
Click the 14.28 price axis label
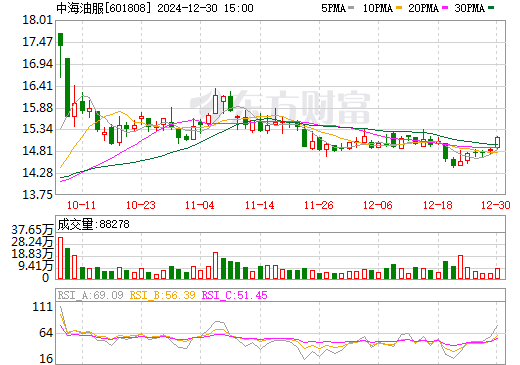pos(38,173)
